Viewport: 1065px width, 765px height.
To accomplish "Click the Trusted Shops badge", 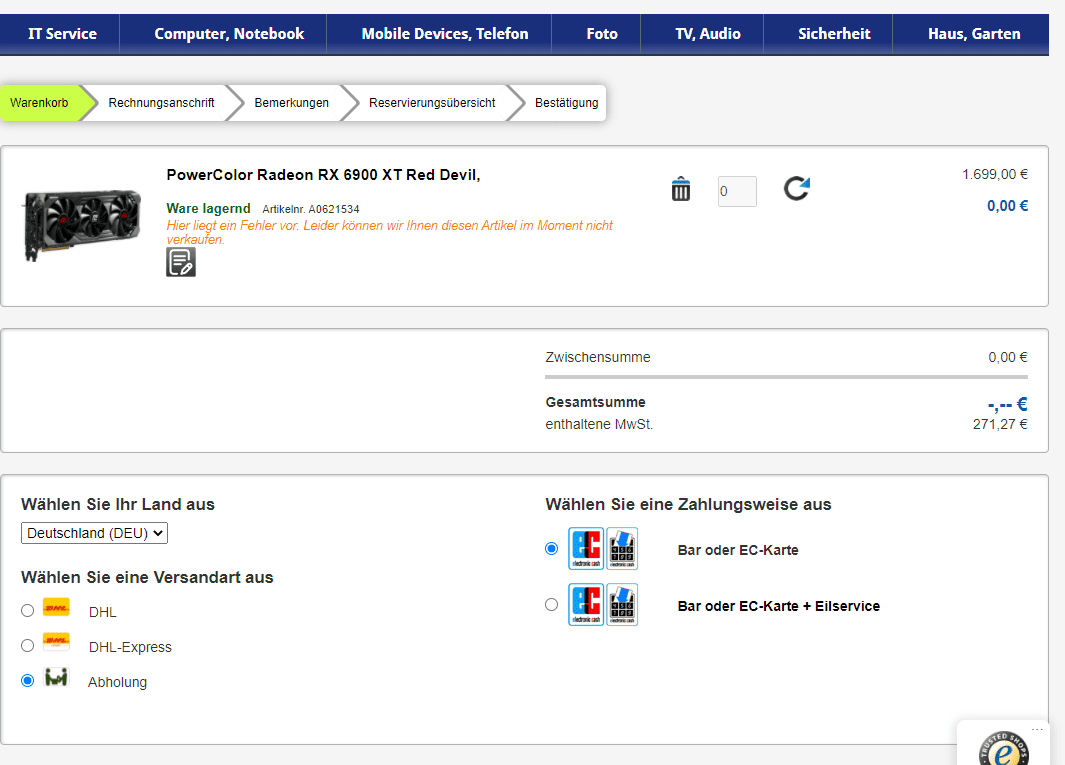I will click(x=1004, y=749).
